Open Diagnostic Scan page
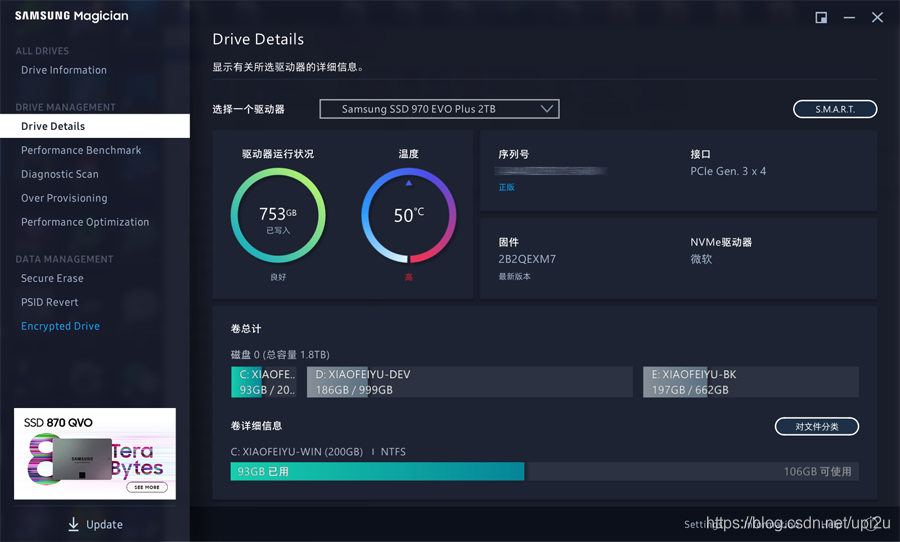The height and width of the screenshot is (542, 900). (60, 174)
